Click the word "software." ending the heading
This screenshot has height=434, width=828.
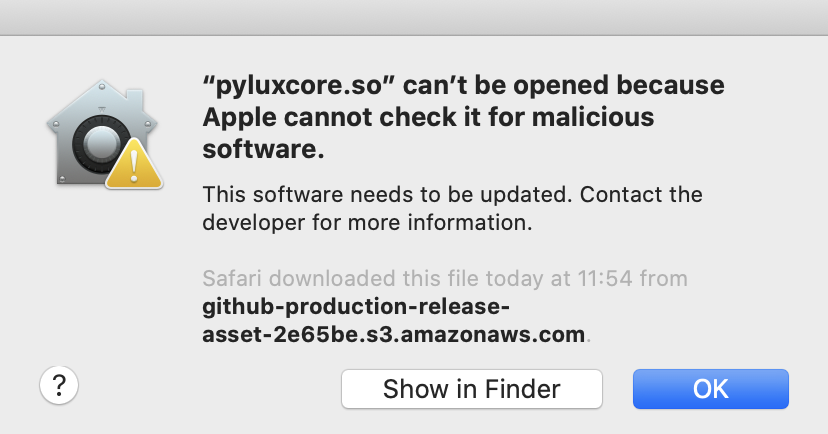point(264,150)
